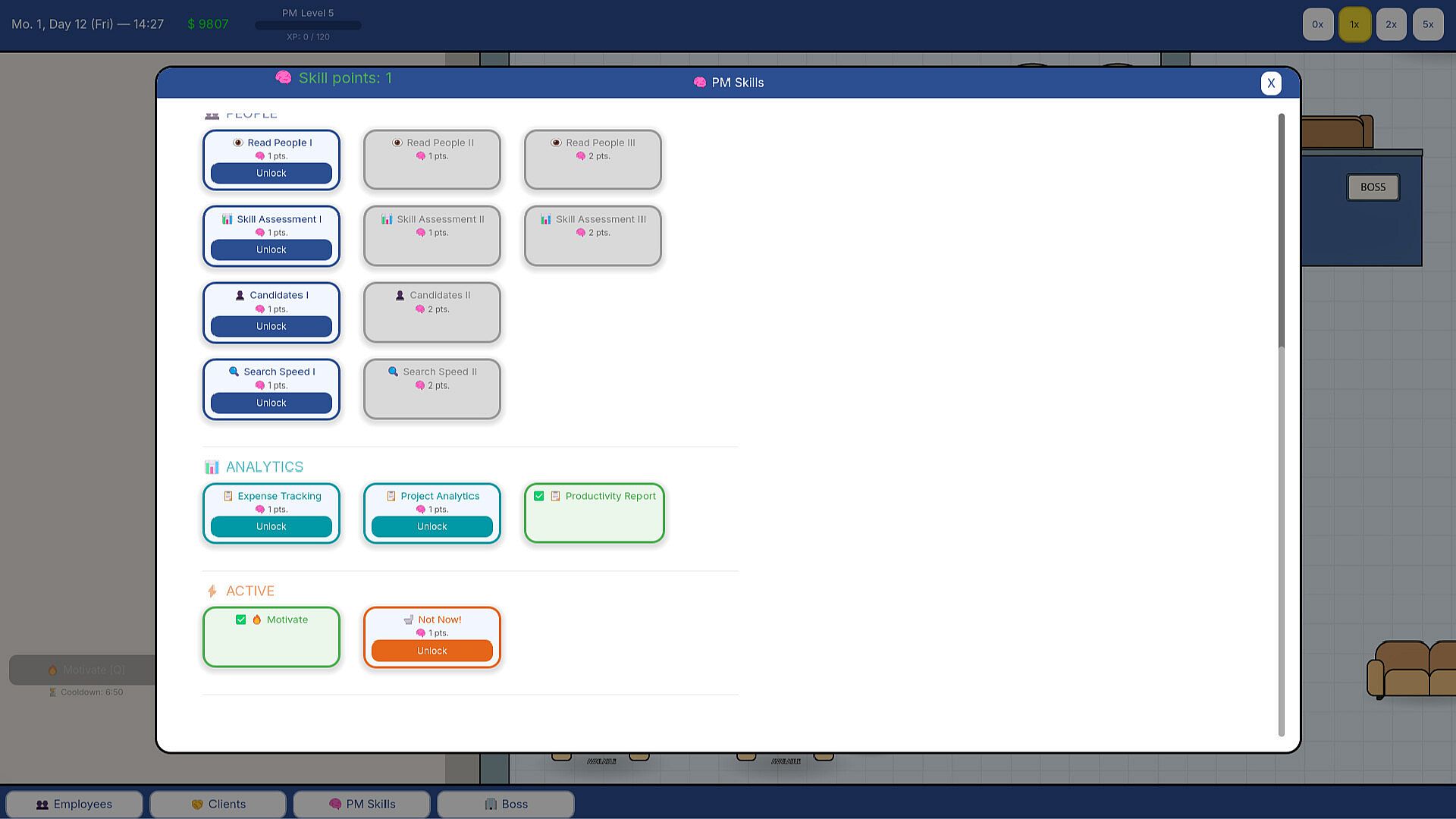Unlock the Project Analytics skill
The image size is (1456, 819).
(431, 526)
